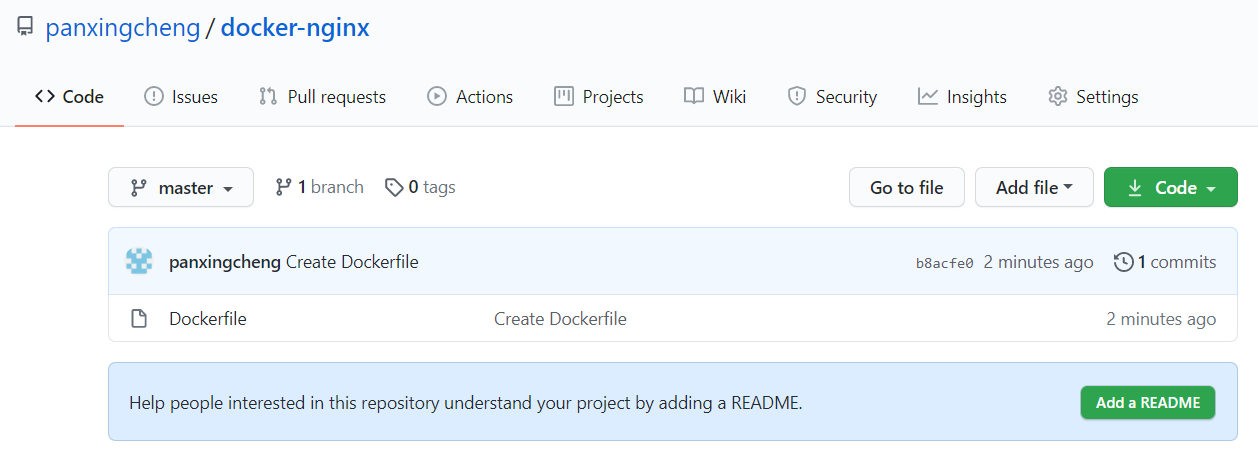Open the master branch dropdown
This screenshot has width=1258, height=473.
pos(181,187)
